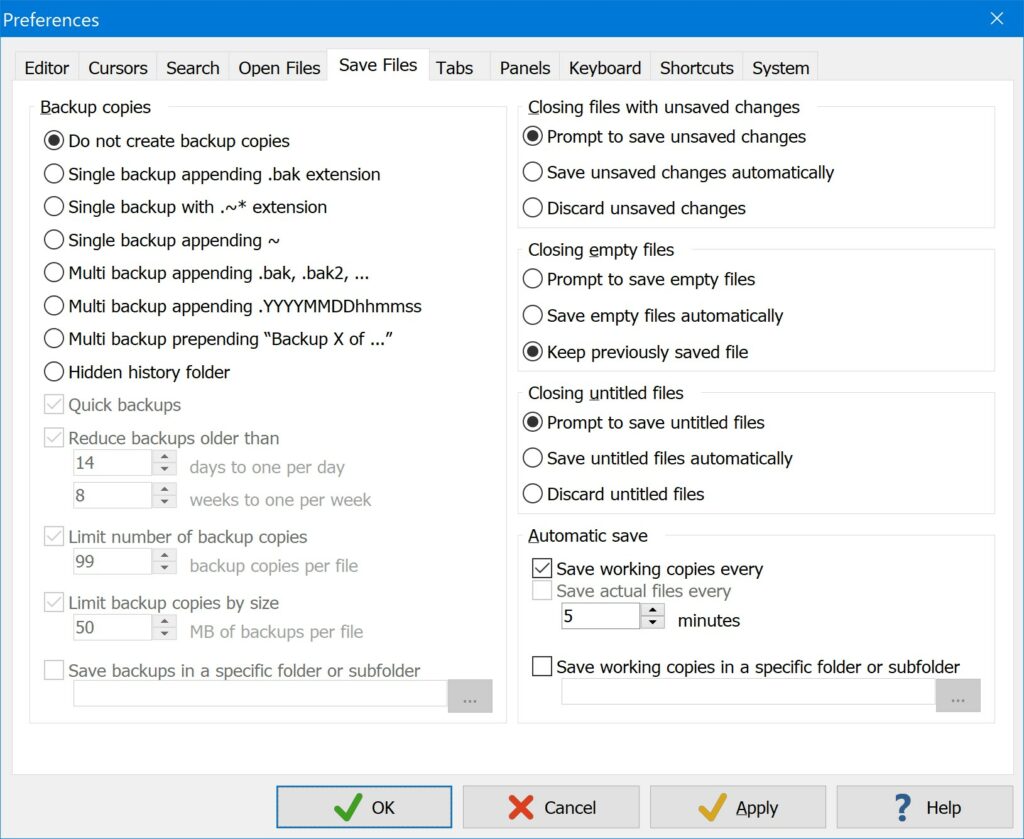Increase weeks to one per week value
Screen dimensions: 1024x839
165,489
